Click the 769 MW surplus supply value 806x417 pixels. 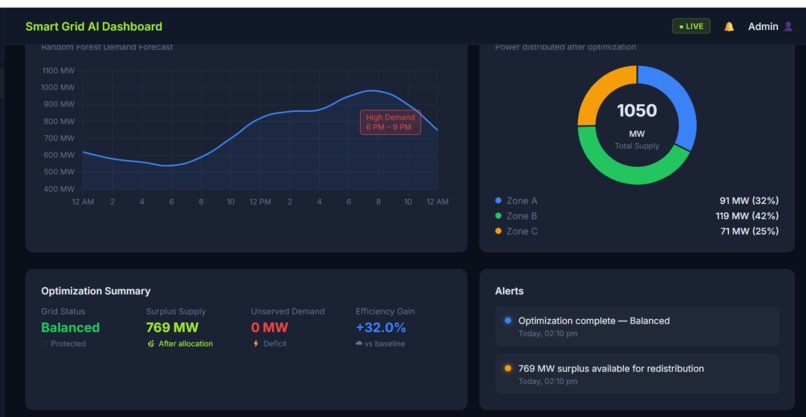pos(172,328)
